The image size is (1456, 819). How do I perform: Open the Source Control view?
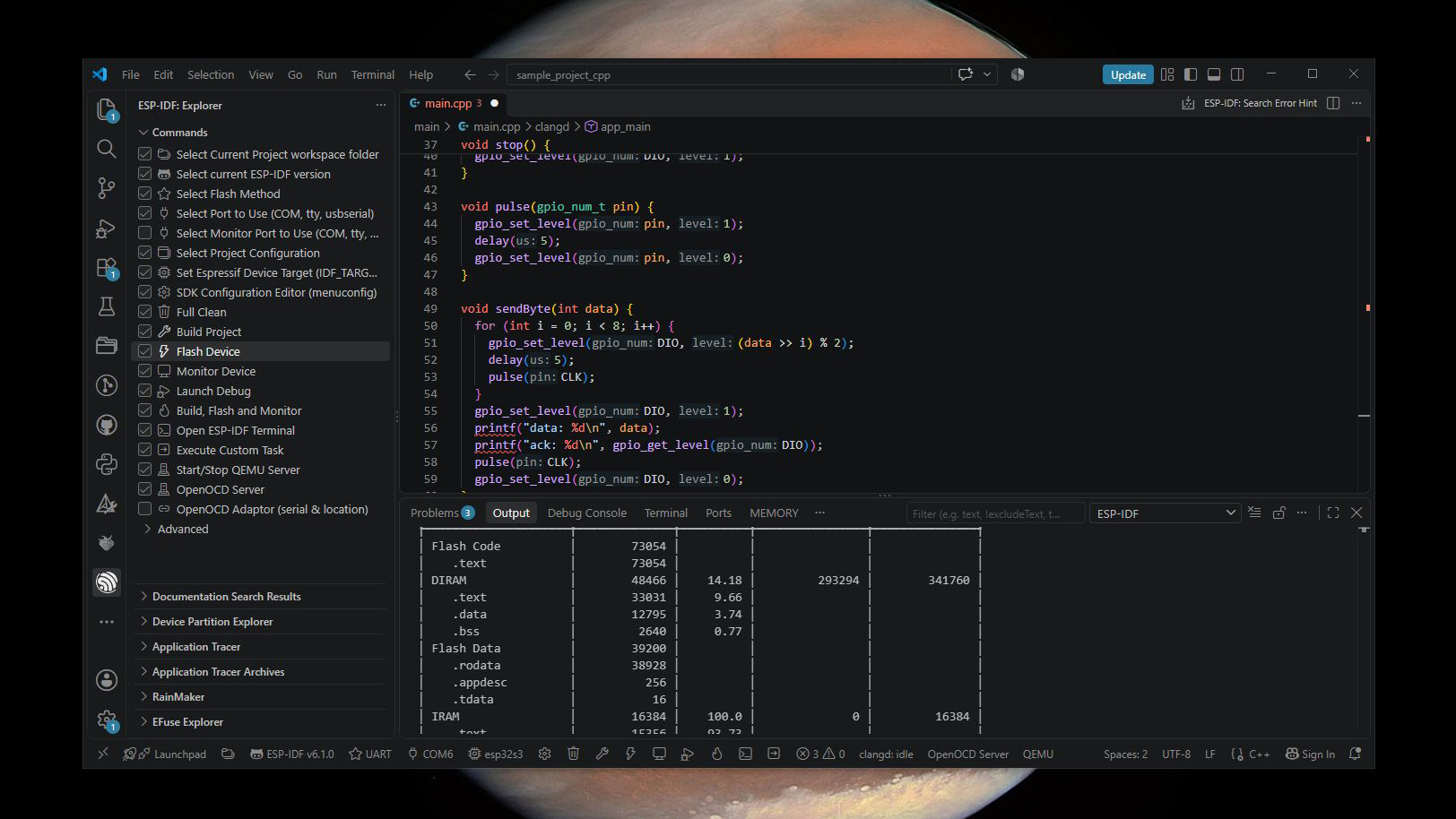point(106,188)
